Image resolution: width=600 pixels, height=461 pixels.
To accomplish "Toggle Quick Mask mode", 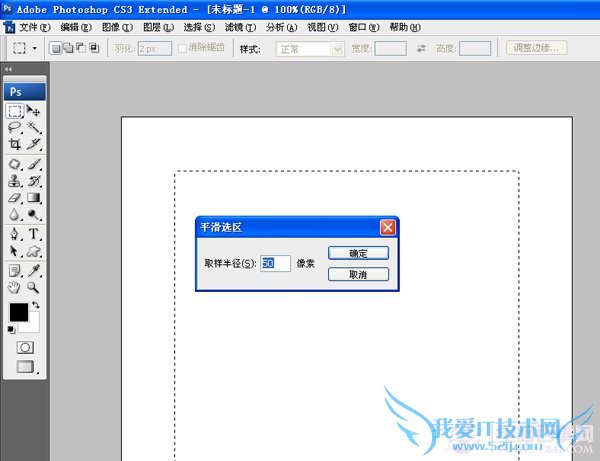I will pyautogui.click(x=25, y=347).
